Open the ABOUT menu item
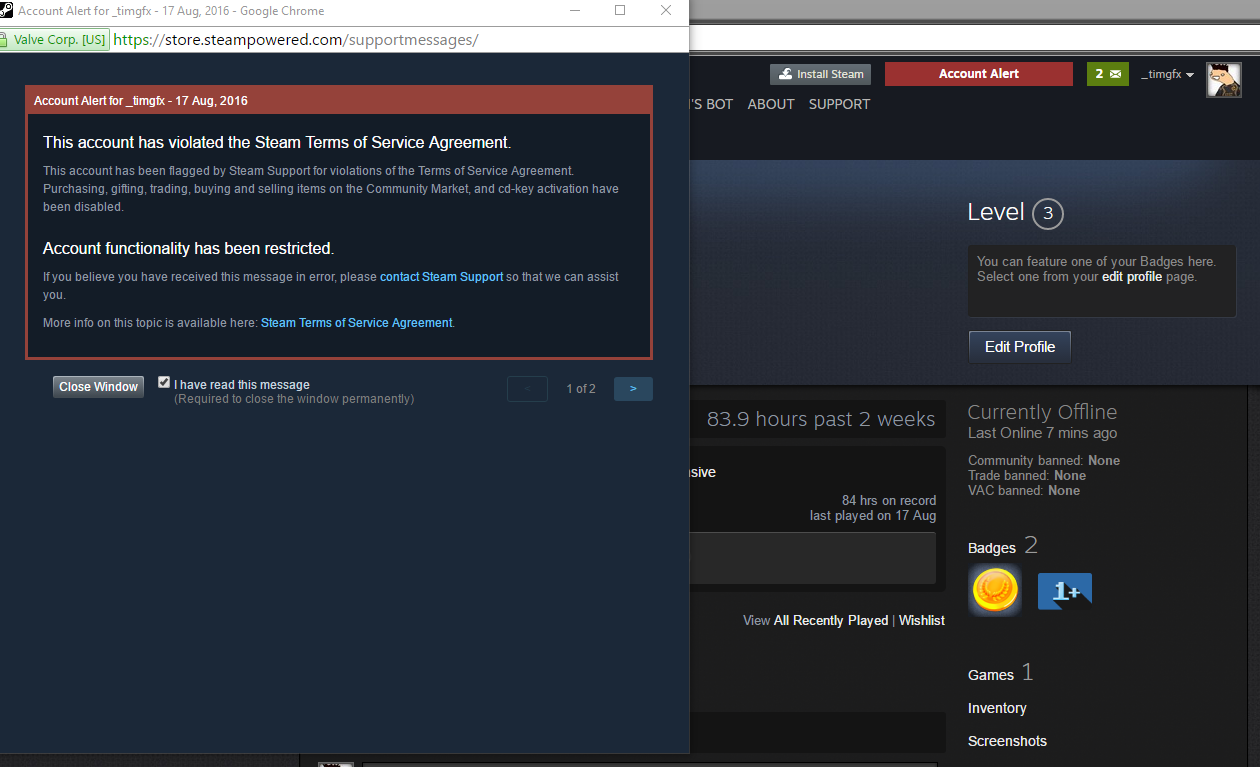This screenshot has width=1260, height=767. (771, 104)
